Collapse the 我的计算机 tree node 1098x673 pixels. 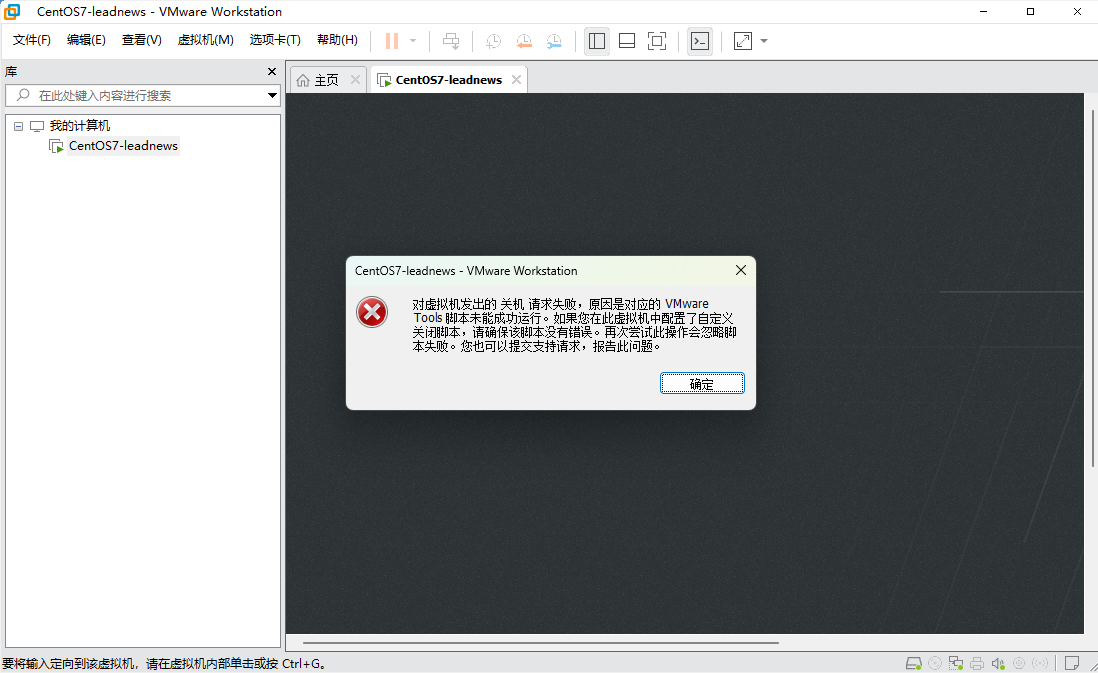pos(18,127)
